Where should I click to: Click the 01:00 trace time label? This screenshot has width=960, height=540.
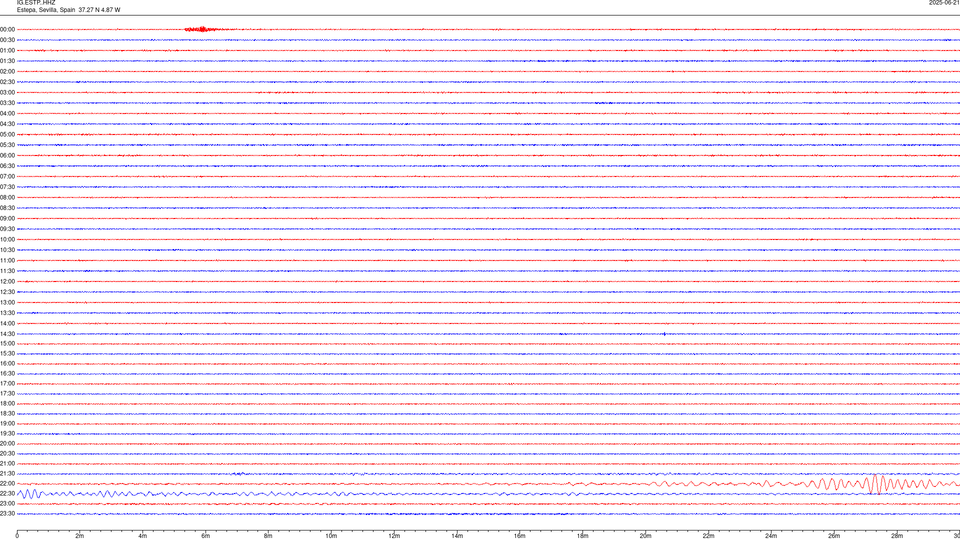click(7, 51)
